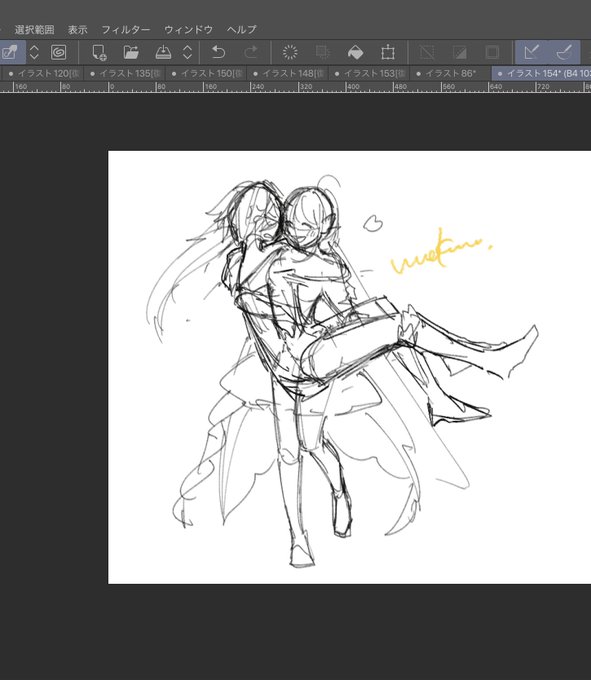
Task: Switch to the イラスト 135 tab
Action: [125, 73]
